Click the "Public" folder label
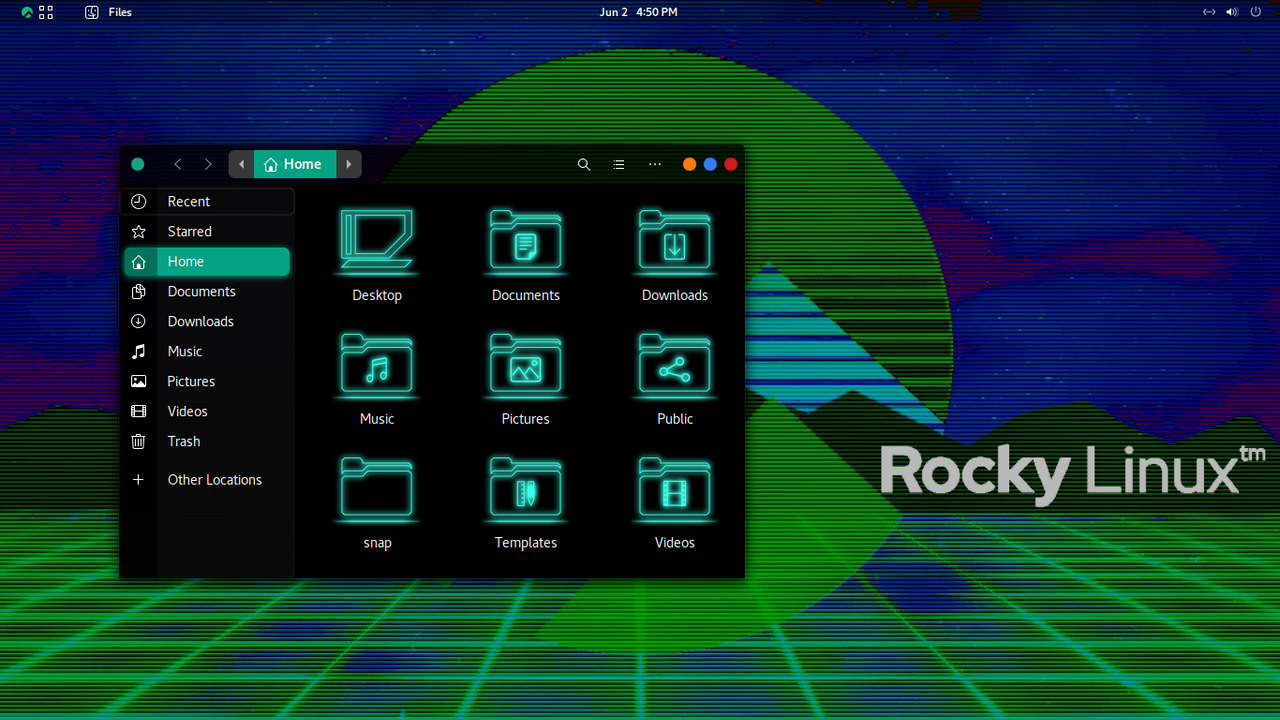Viewport: 1280px width, 720px height. (675, 418)
